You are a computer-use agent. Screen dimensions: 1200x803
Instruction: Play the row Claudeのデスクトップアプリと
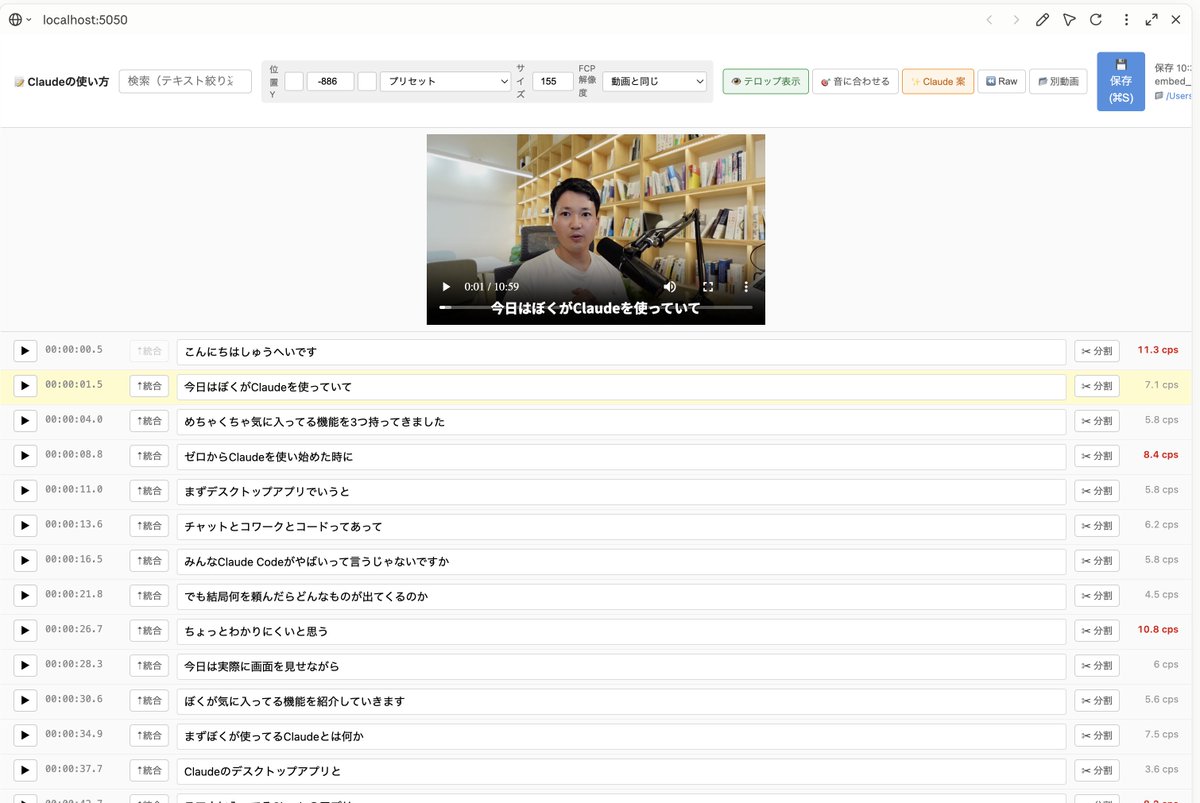click(x=25, y=771)
